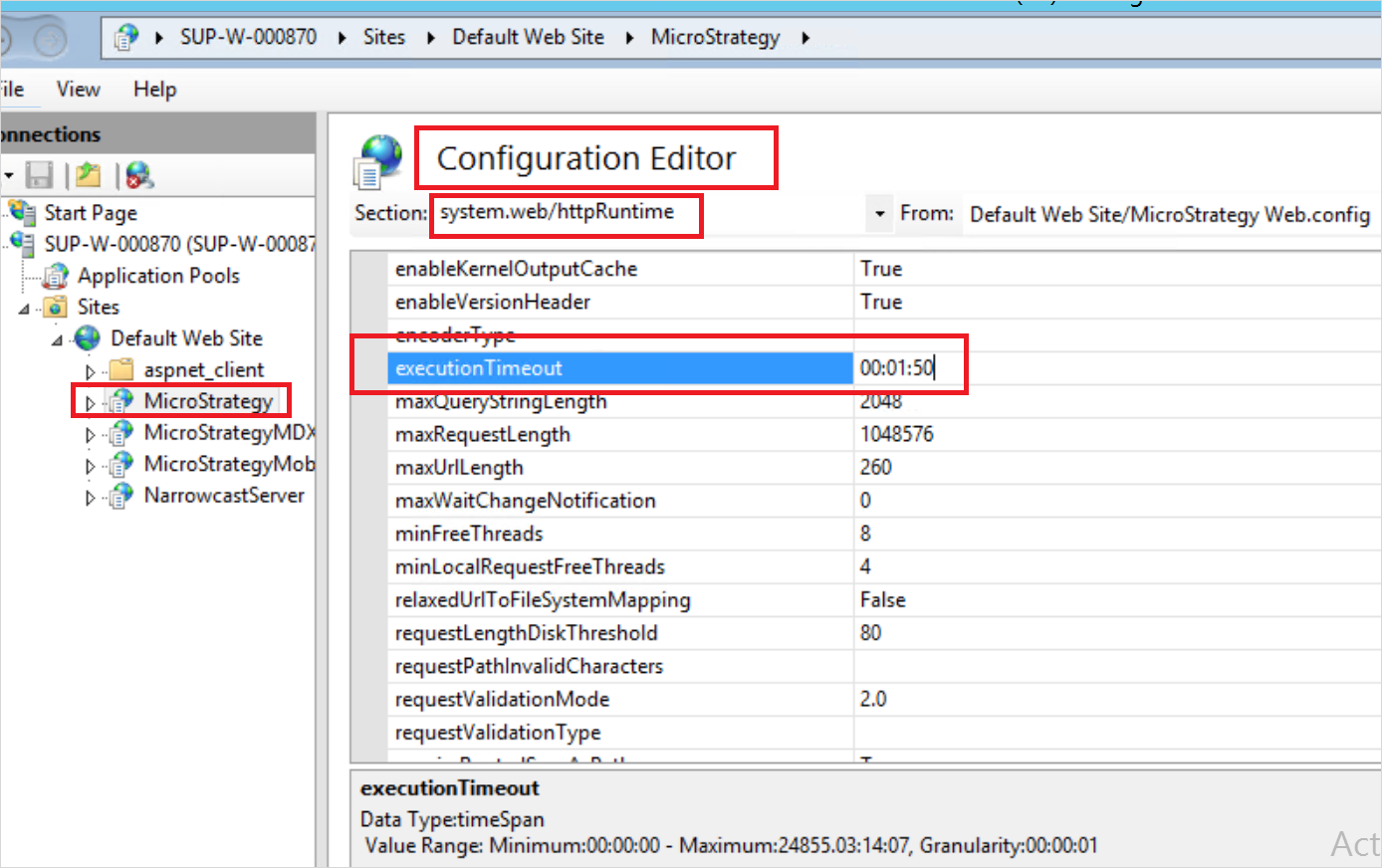Viewport: 1382px width, 868px height.
Task: Expand the MicroStrategyMDX tree node
Action: click(x=89, y=432)
